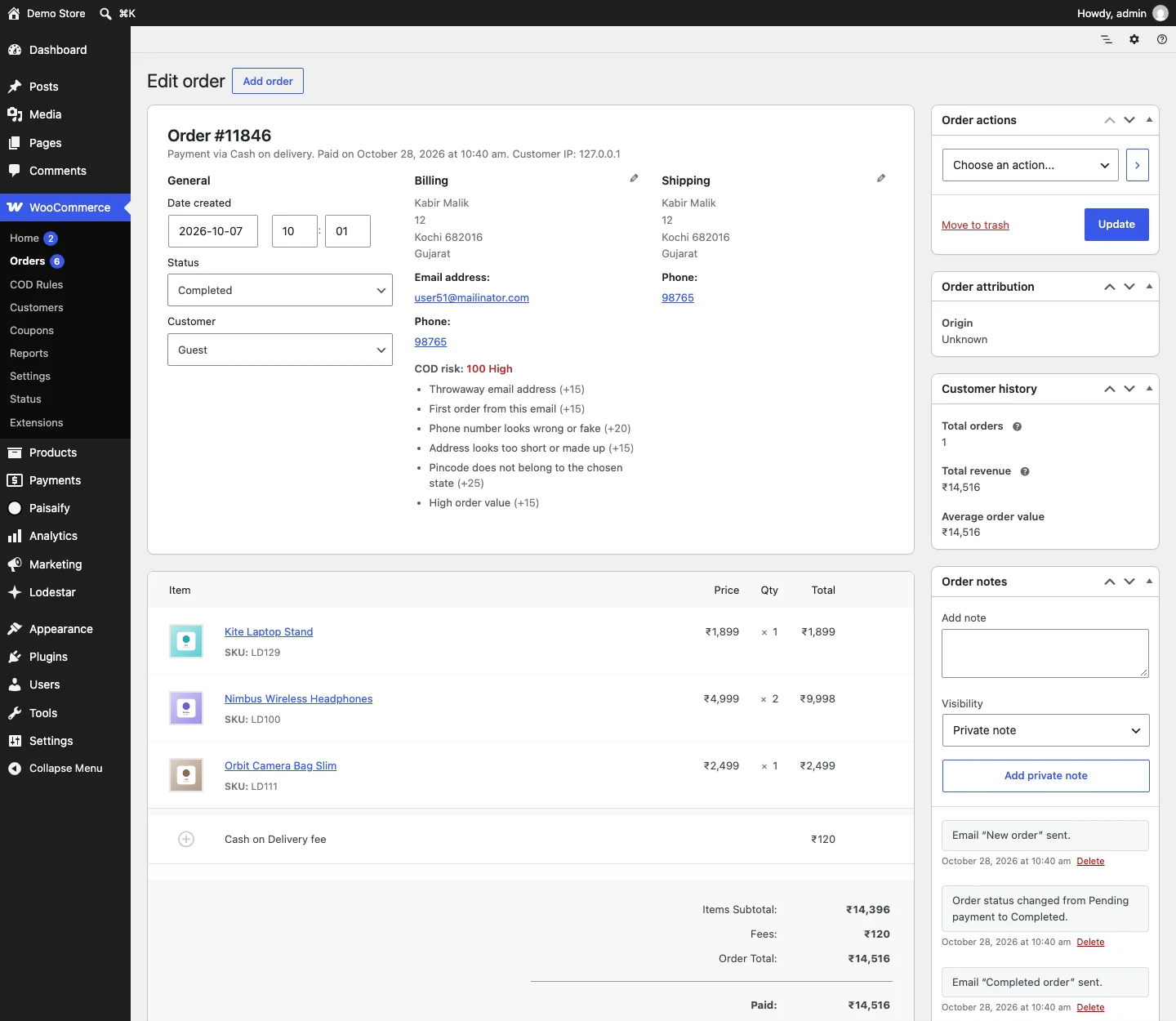Click the Date created date field
Screen dimensions: 1176x1021
tap(212, 231)
